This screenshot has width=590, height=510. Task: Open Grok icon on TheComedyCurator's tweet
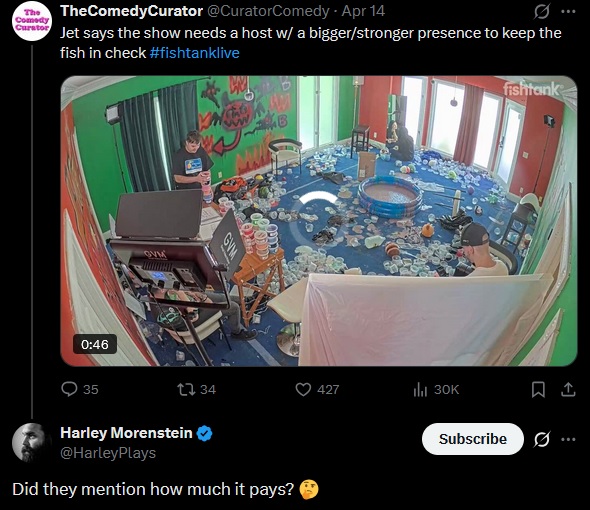pyautogui.click(x=542, y=12)
